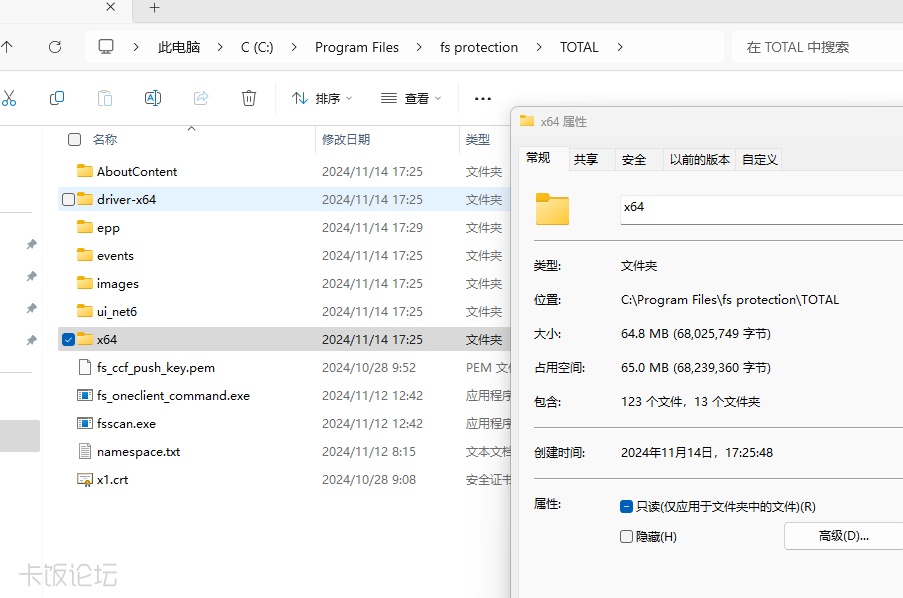Toggle the 只读 read-only checkbox
The height and width of the screenshot is (598, 903).
point(627,506)
